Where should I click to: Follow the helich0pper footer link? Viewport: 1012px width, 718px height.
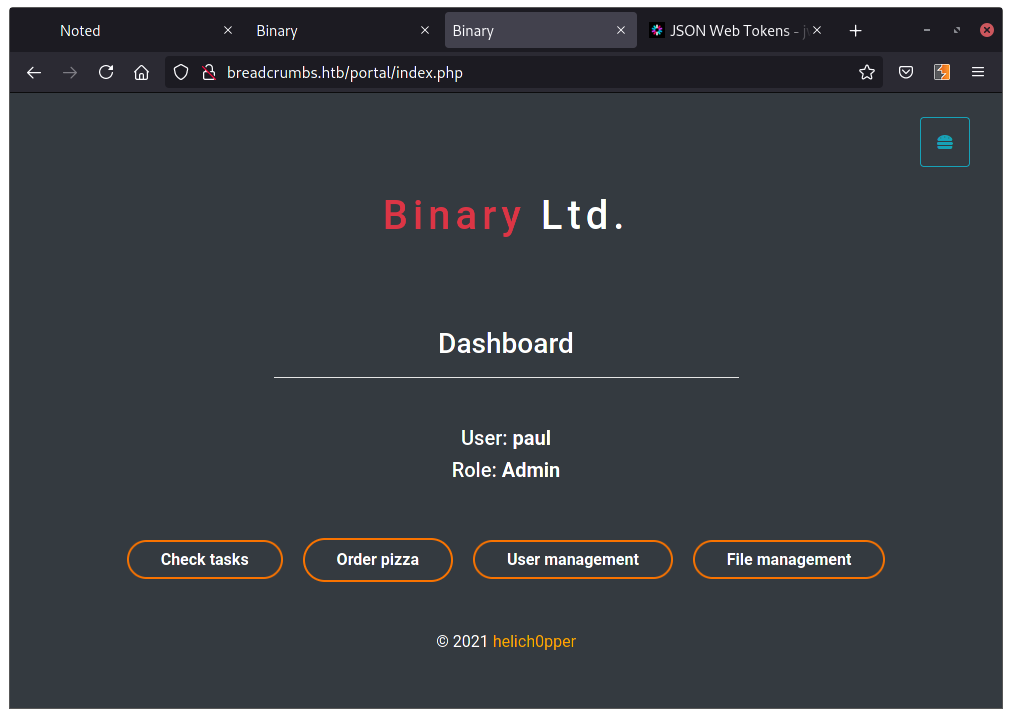point(534,641)
